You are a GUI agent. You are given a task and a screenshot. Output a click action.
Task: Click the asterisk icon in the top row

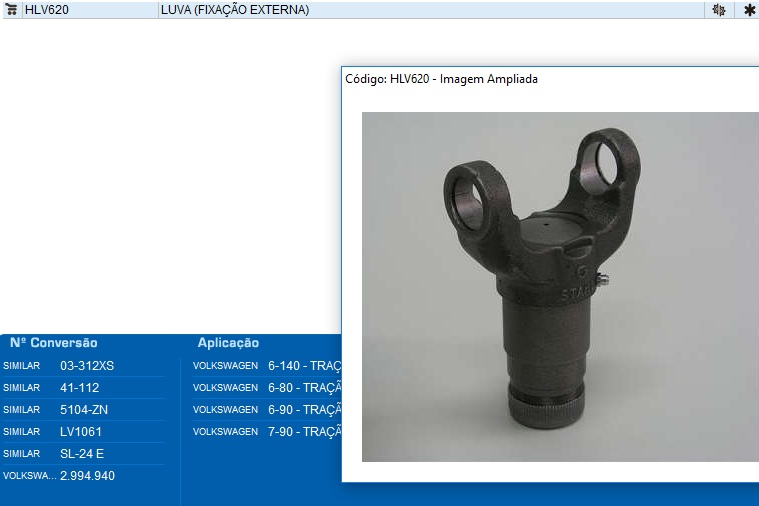pos(749,10)
